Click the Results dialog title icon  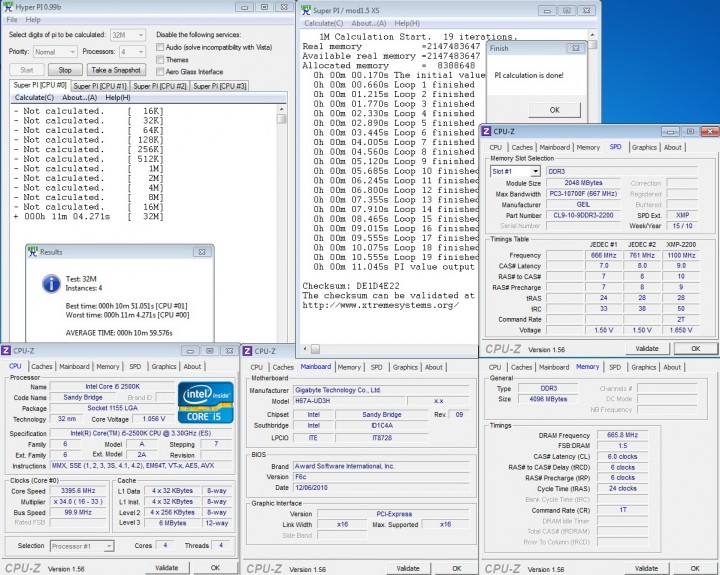tap(33, 252)
